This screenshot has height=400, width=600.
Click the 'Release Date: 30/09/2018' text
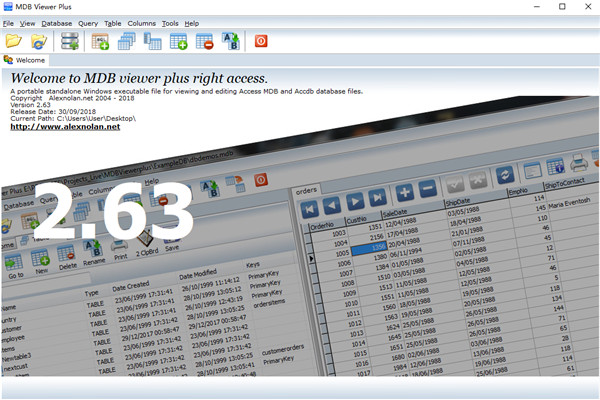click(x=53, y=112)
